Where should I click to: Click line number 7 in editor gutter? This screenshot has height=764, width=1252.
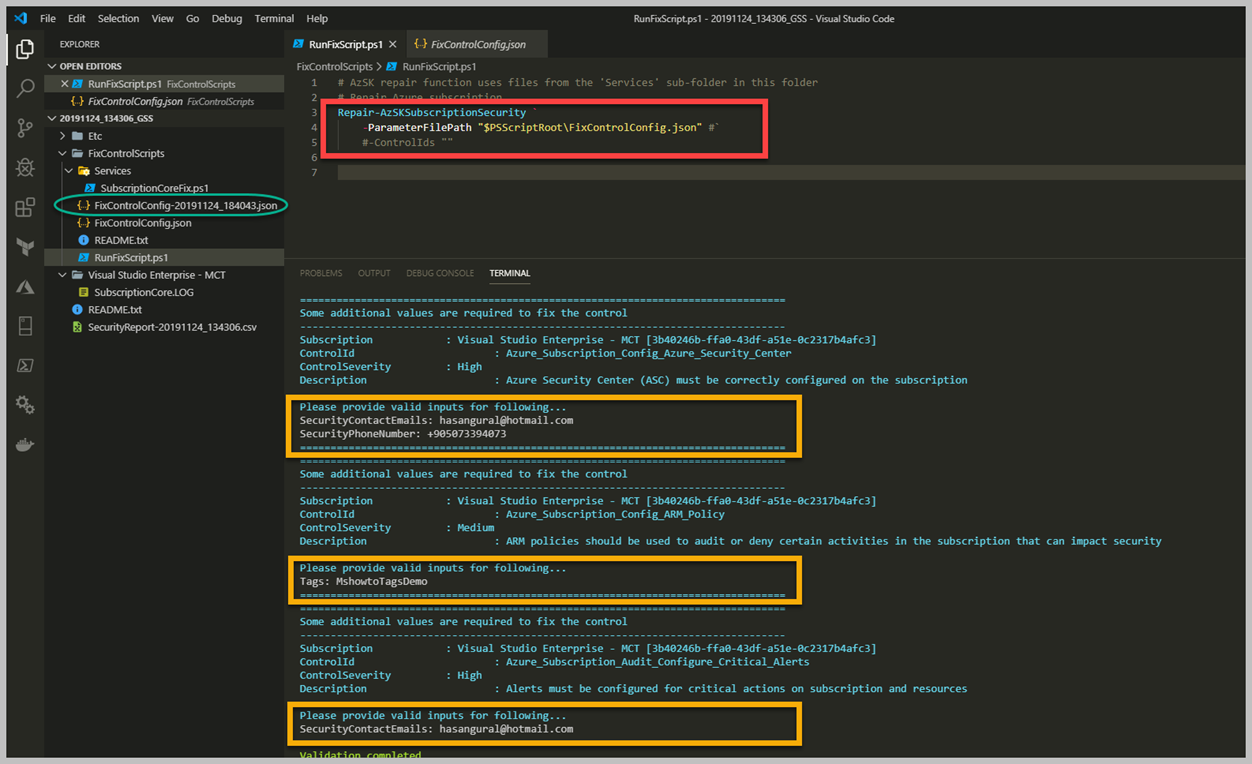click(314, 173)
